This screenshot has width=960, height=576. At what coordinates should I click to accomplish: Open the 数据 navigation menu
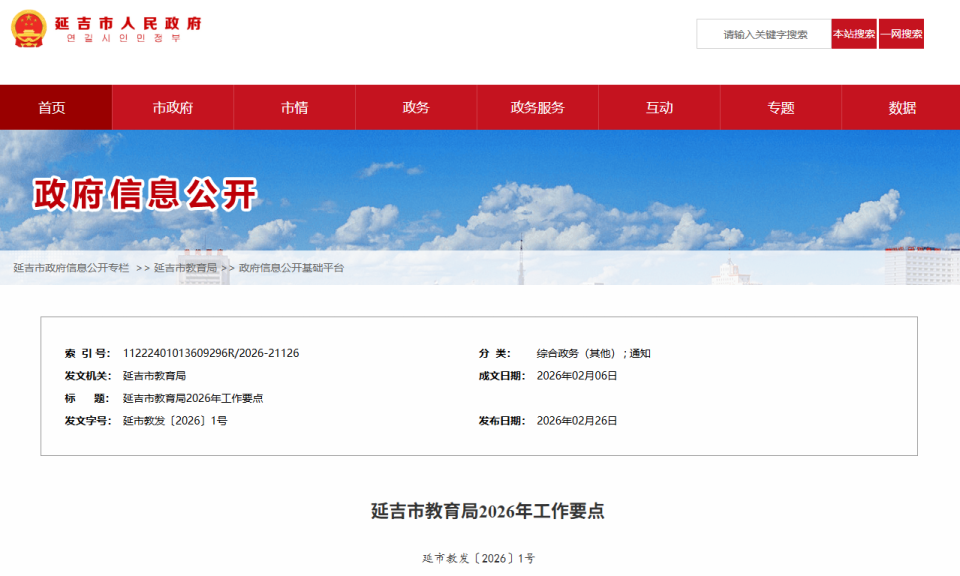pos(900,108)
